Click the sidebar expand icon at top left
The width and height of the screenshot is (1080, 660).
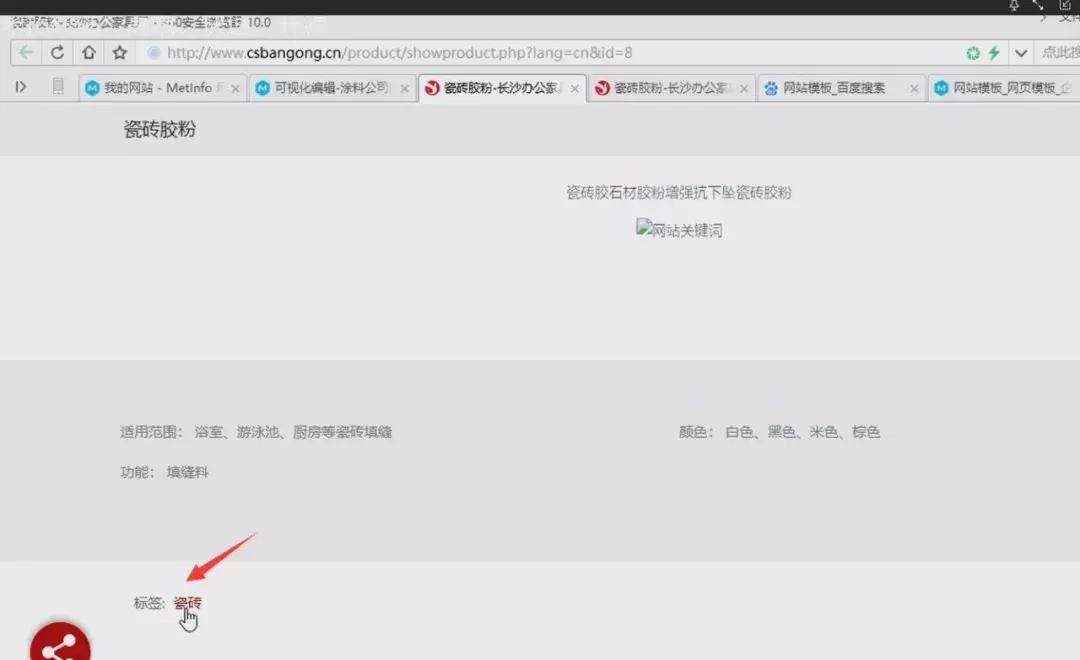[21, 87]
